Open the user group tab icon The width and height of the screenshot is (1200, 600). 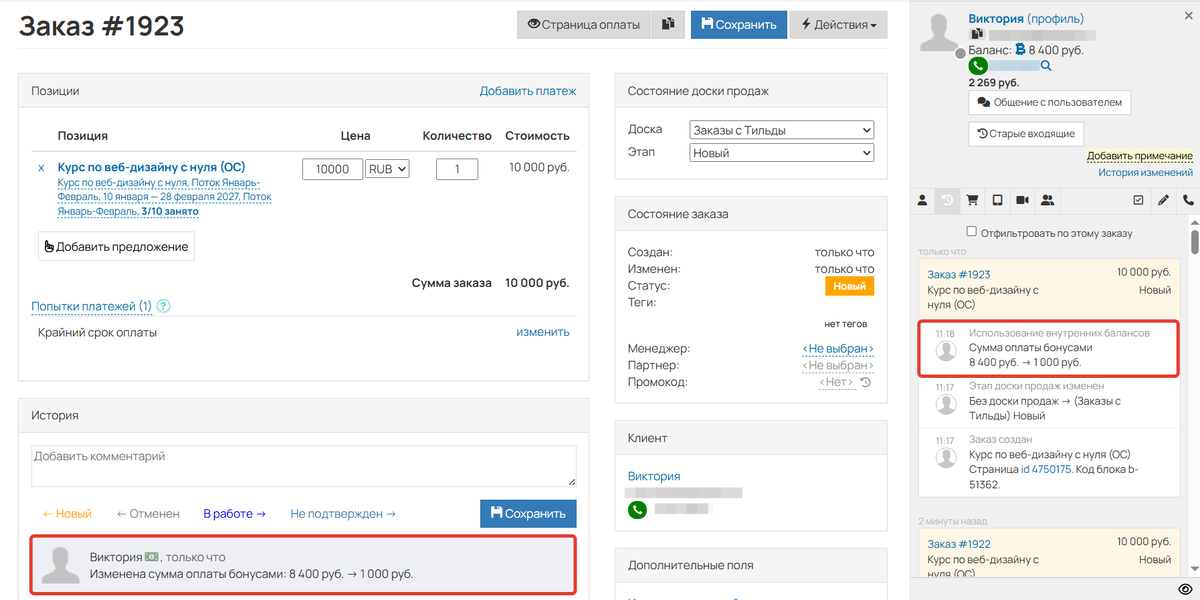coord(1047,200)
